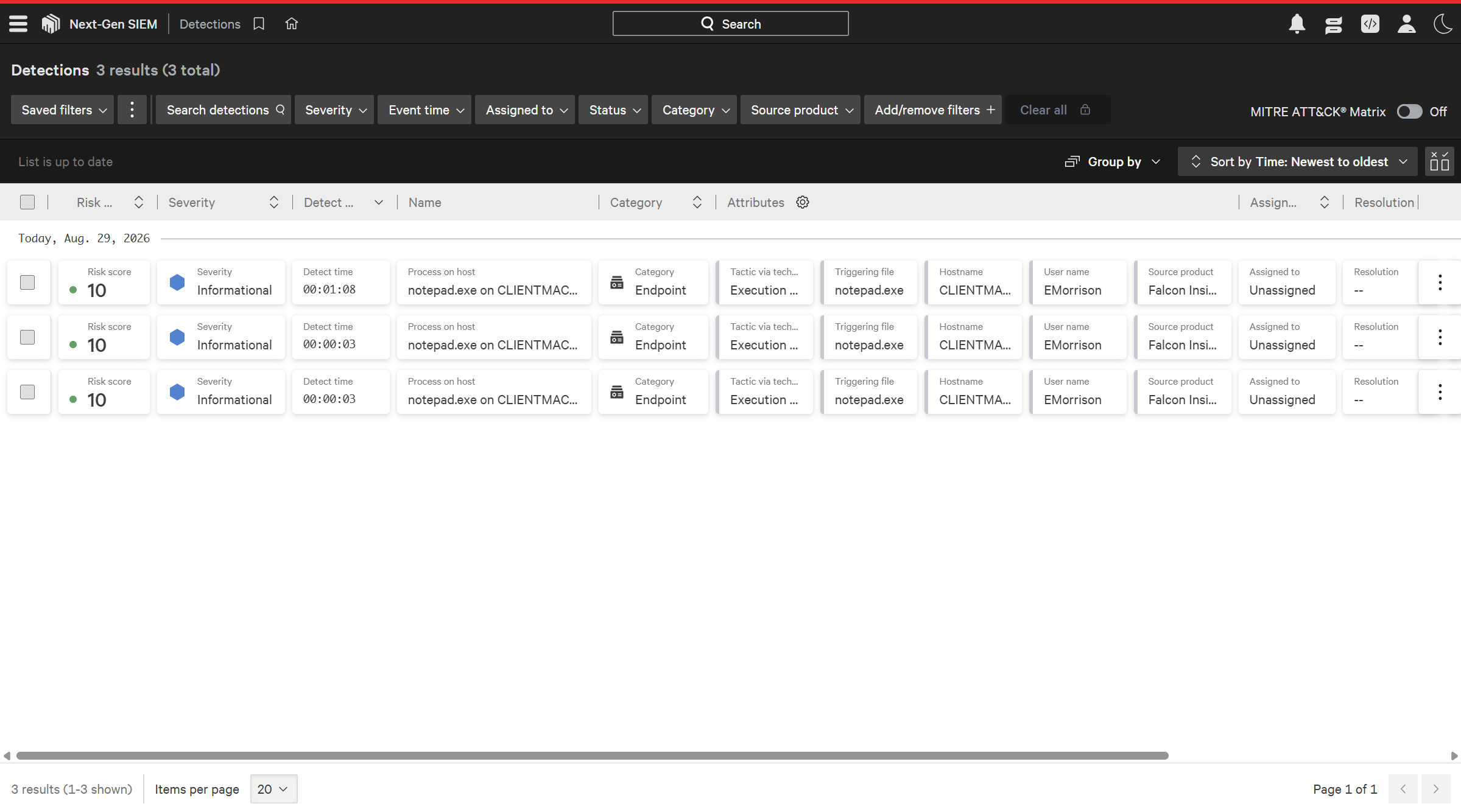This screenshot has width=1461, height=812.
Task: Click lock icon beside Clear all
Action: tap(1085, 110)
